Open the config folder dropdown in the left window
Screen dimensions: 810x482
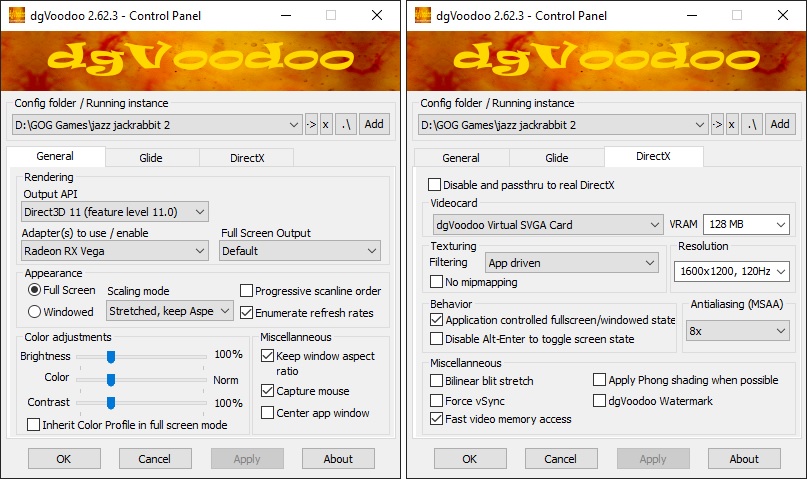157,125
